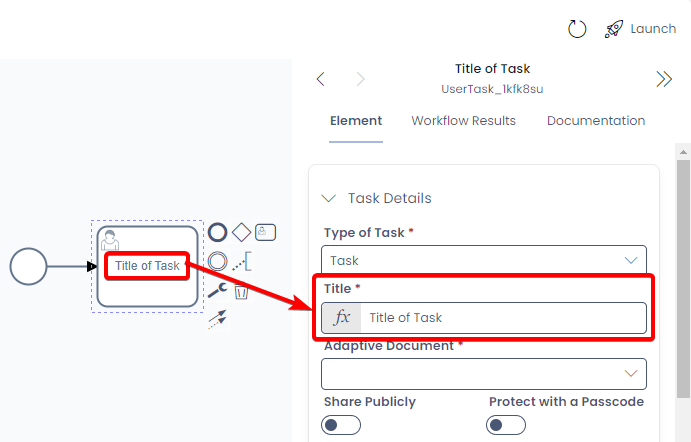Click the wrench icon to change type
The height and width of the screenshot is (442, 691).
(217, 291)
